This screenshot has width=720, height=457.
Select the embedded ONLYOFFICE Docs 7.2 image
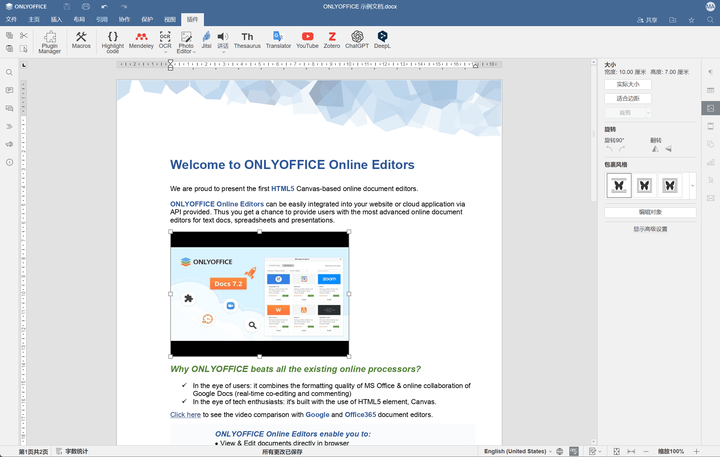coord(260,294)
